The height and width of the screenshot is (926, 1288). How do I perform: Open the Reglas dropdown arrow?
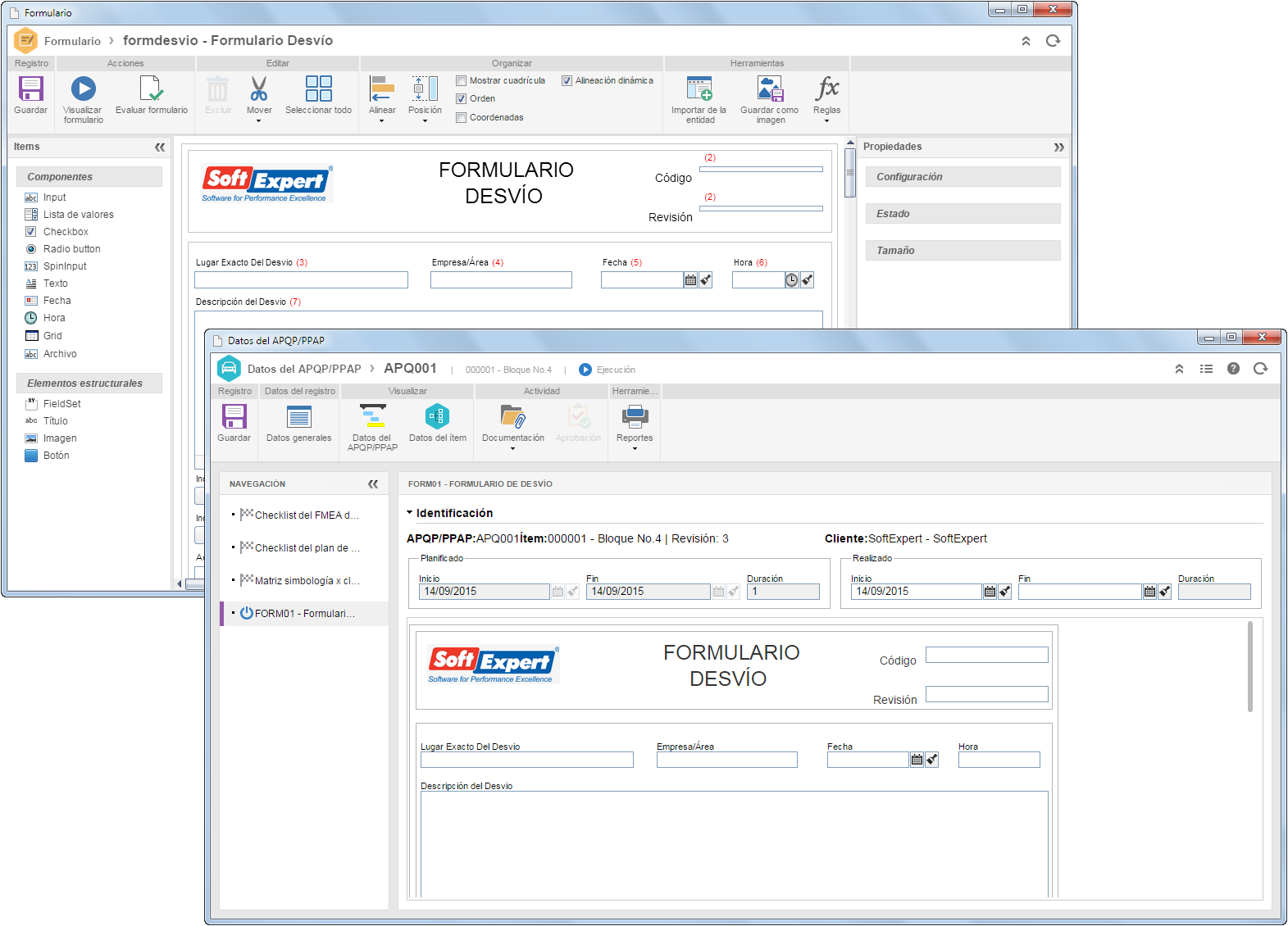[827, 121]
